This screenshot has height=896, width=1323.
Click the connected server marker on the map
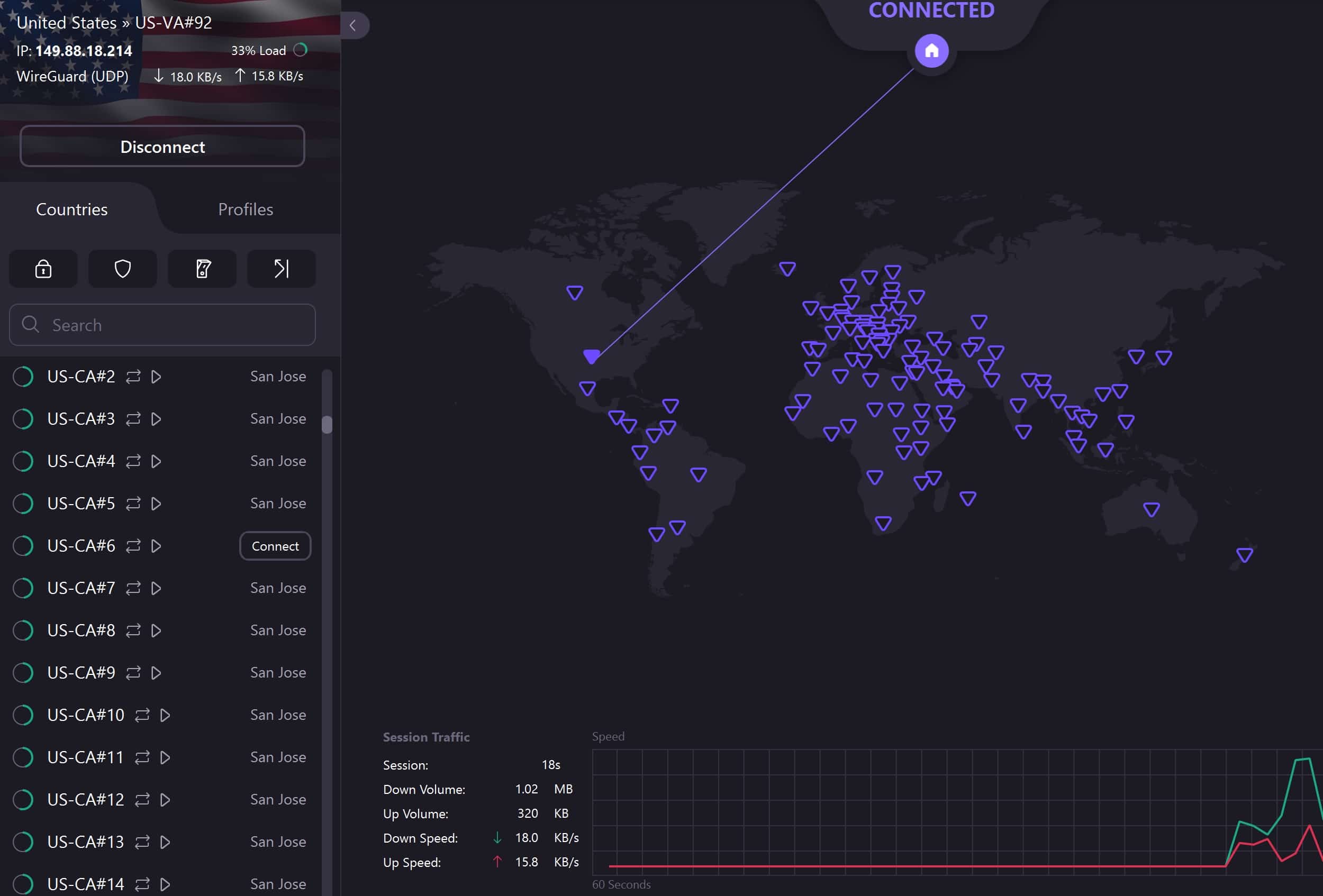point(592,356)
